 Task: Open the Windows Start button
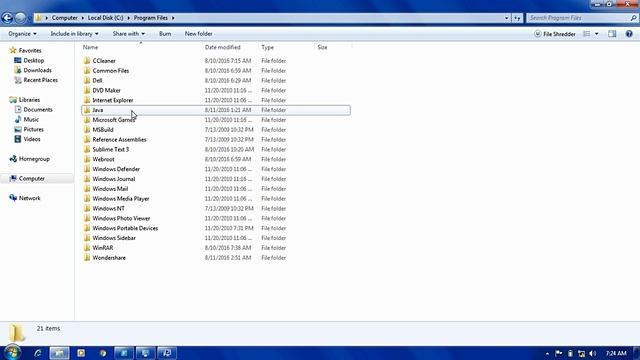point(12,353)
